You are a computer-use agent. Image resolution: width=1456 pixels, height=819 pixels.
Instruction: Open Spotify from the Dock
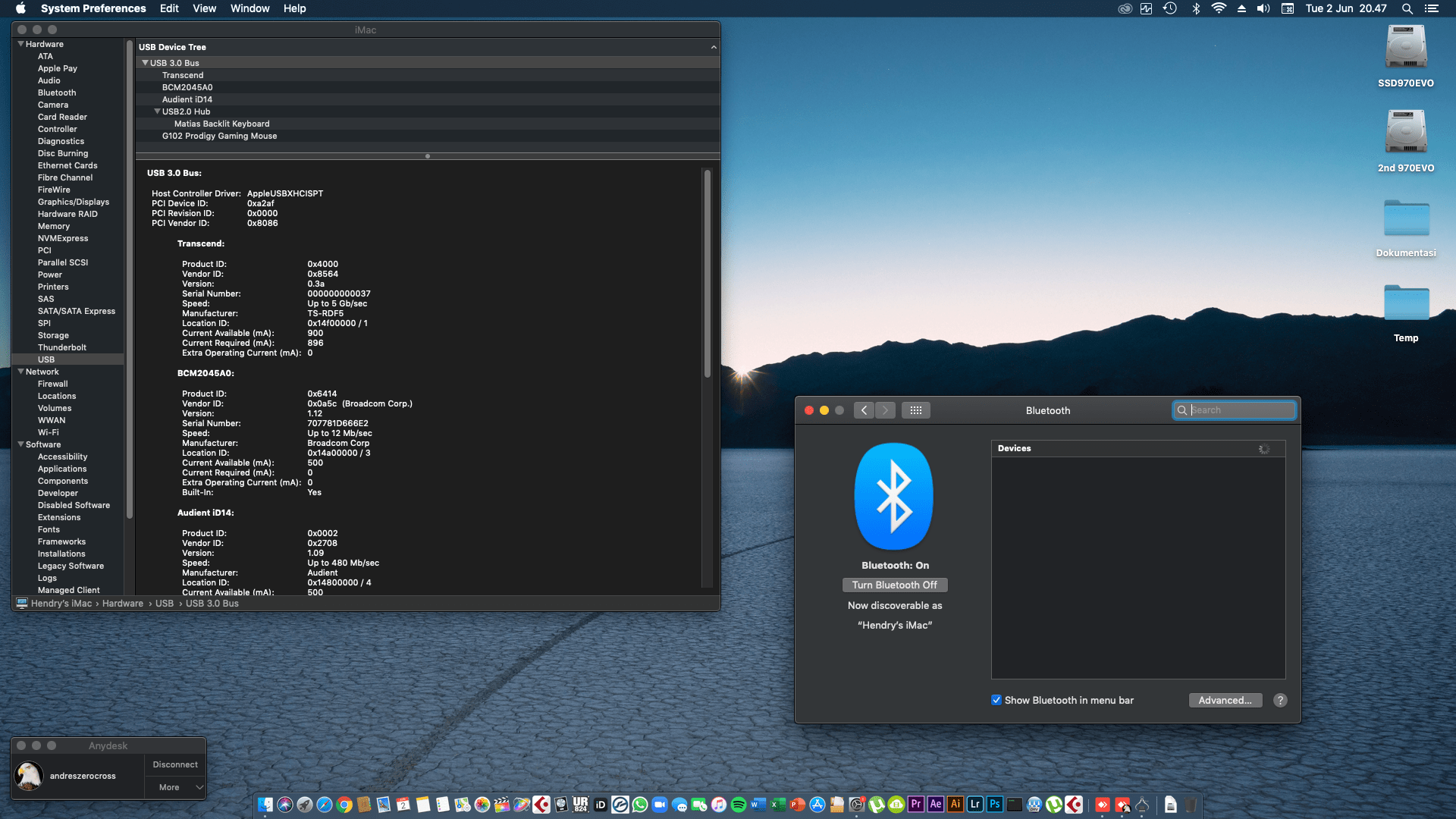pyautogui.click(x=739, y=805)
